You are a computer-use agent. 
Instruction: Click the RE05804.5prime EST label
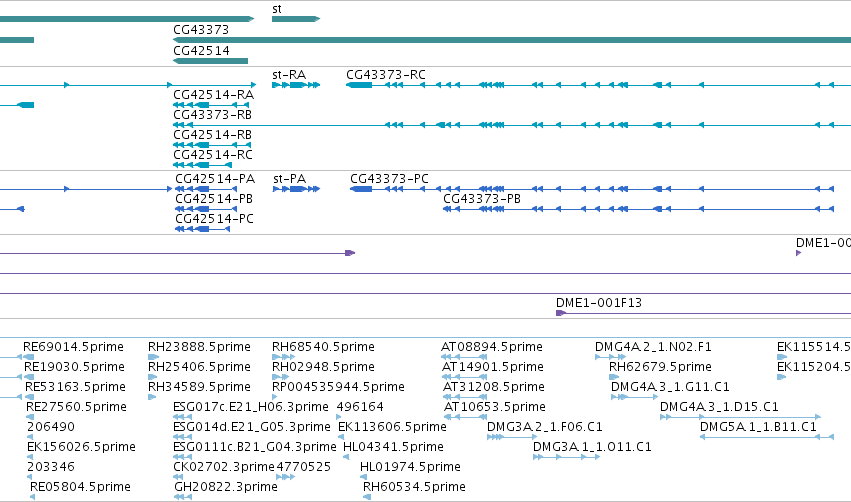[80, 487]
